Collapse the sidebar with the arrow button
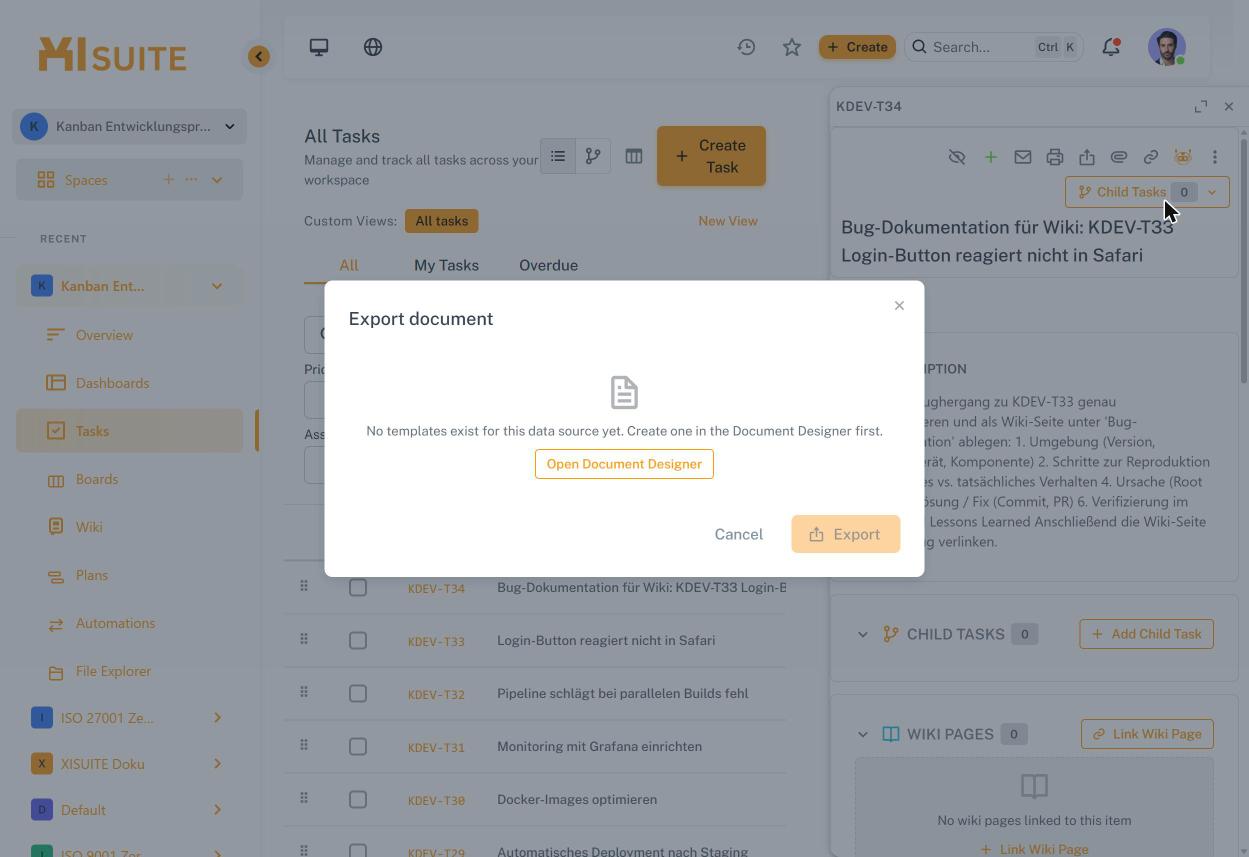 pyautogui.click(x=259, y=56)
